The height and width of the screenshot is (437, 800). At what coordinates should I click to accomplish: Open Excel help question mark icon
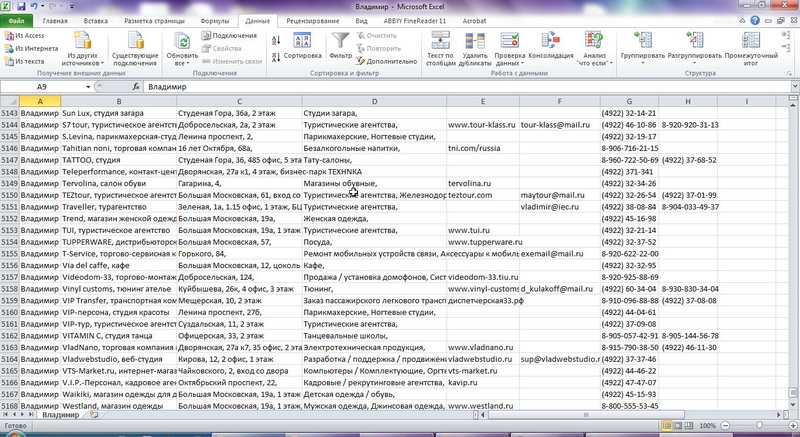(x=755, y=21)
